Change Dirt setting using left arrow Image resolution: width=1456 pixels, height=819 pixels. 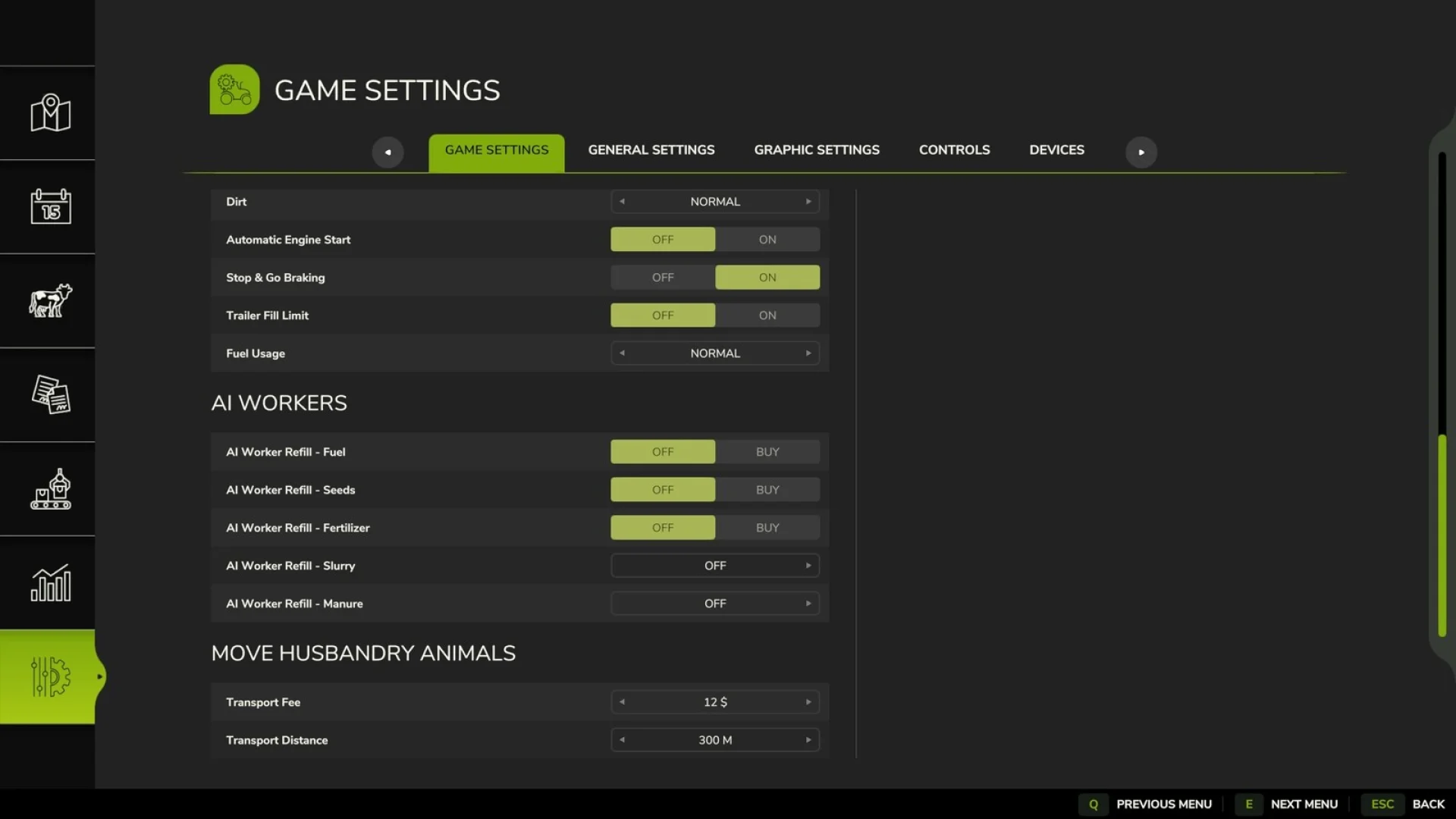pyautogui.click(x=622, y=201)
